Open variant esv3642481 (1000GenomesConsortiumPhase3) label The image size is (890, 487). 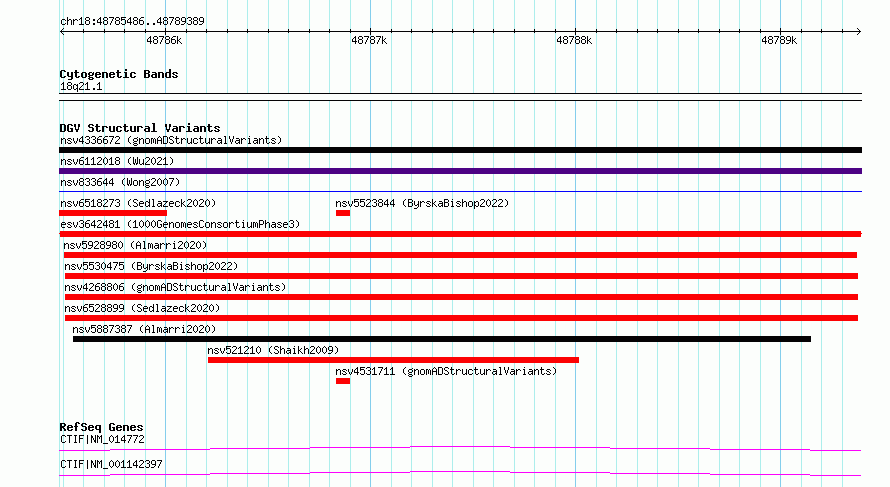click(180, 224)
